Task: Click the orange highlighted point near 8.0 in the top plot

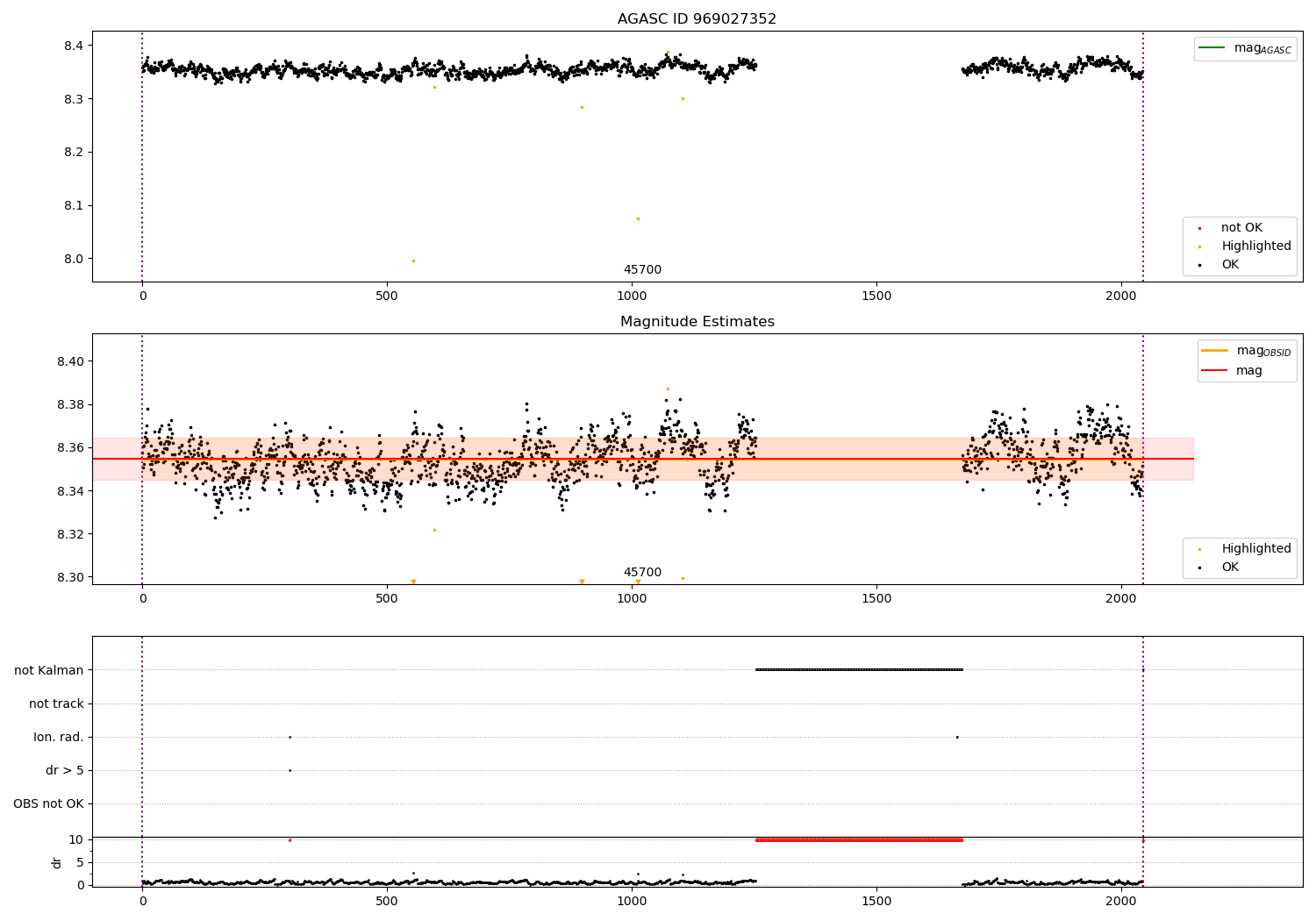Action: click(x=413, y=261)
